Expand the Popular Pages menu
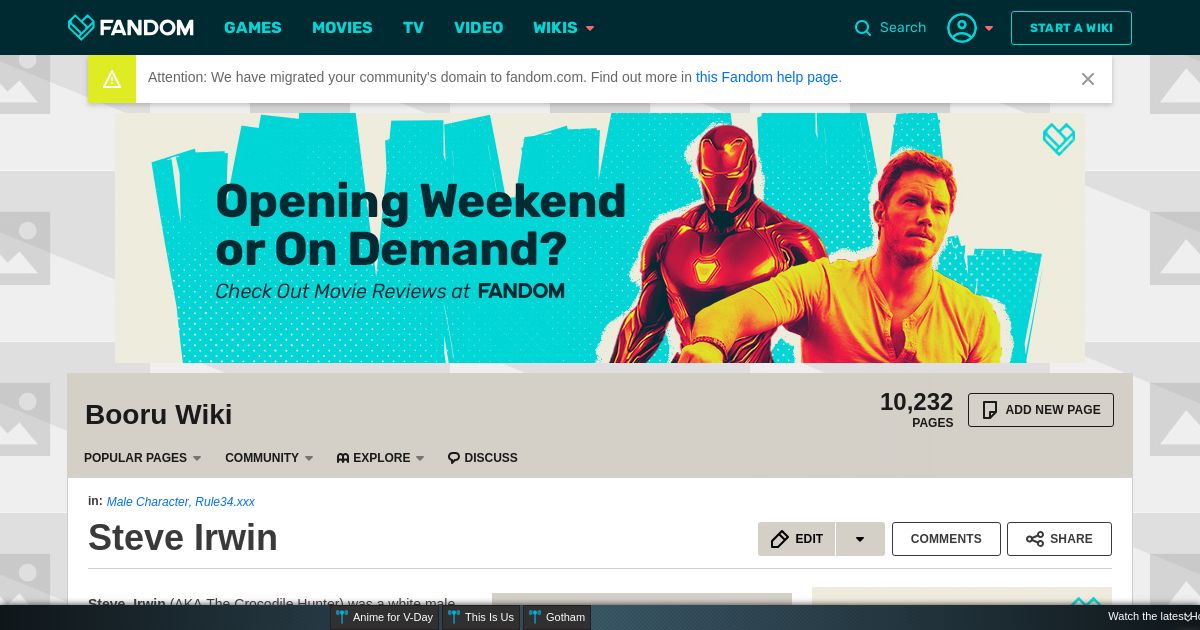 pos(143,458)
